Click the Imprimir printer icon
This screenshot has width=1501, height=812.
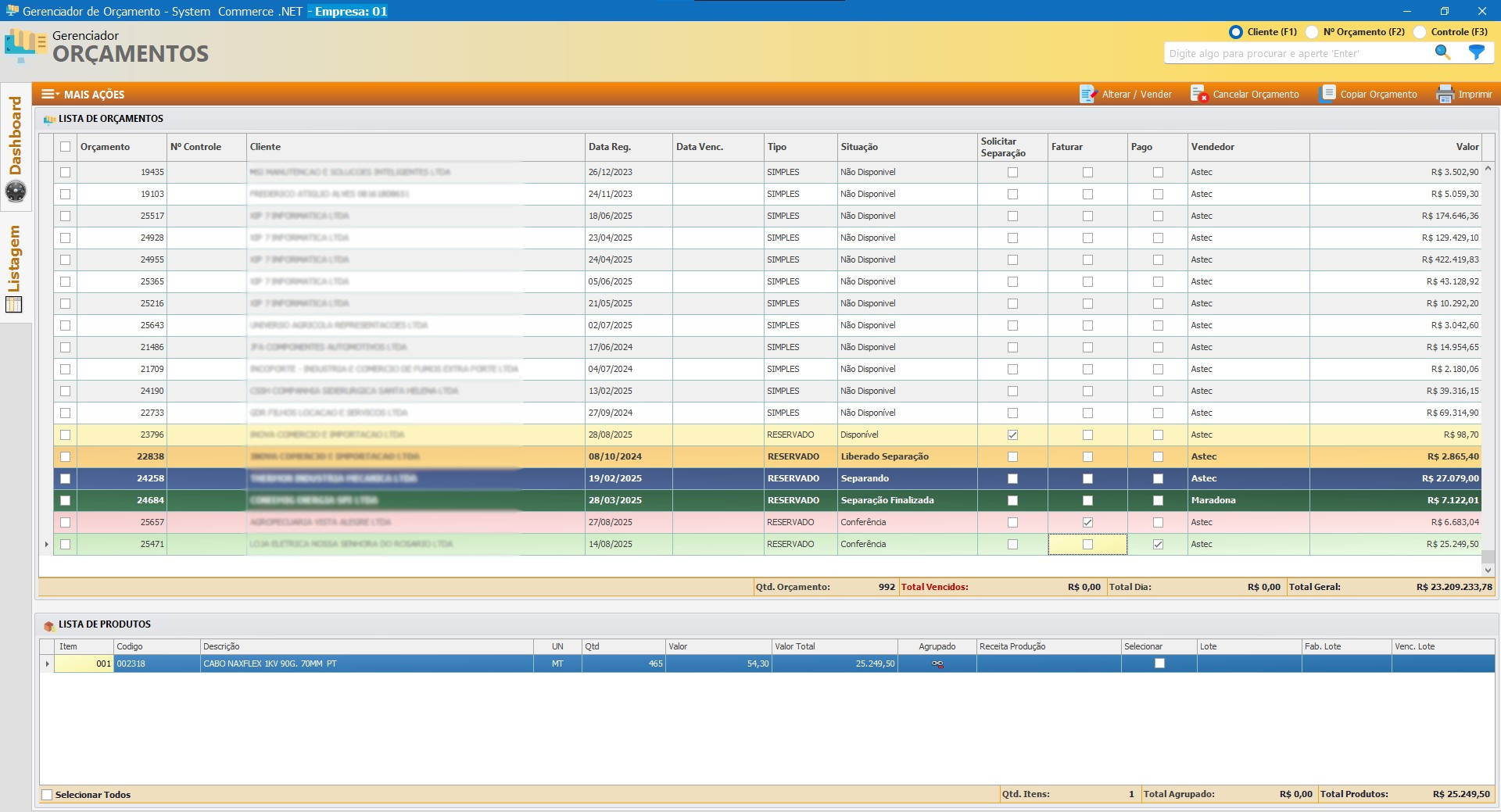pyautogui.click(x=1444, y=94)
